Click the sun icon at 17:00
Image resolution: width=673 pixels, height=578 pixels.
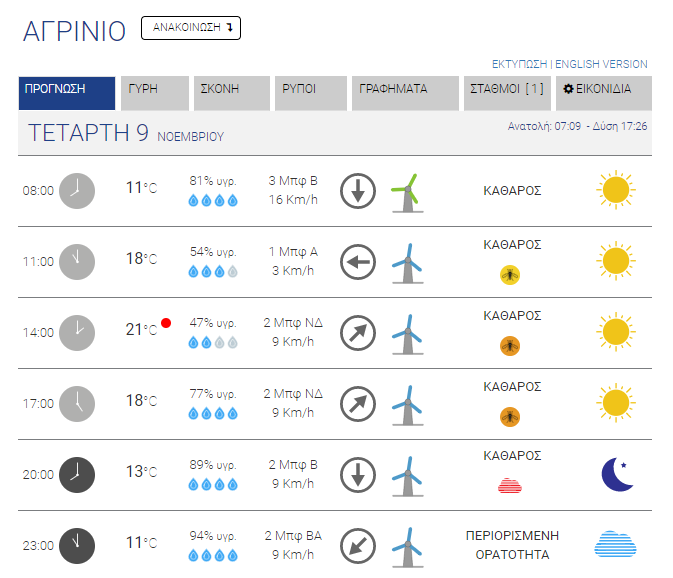[616, 403]
